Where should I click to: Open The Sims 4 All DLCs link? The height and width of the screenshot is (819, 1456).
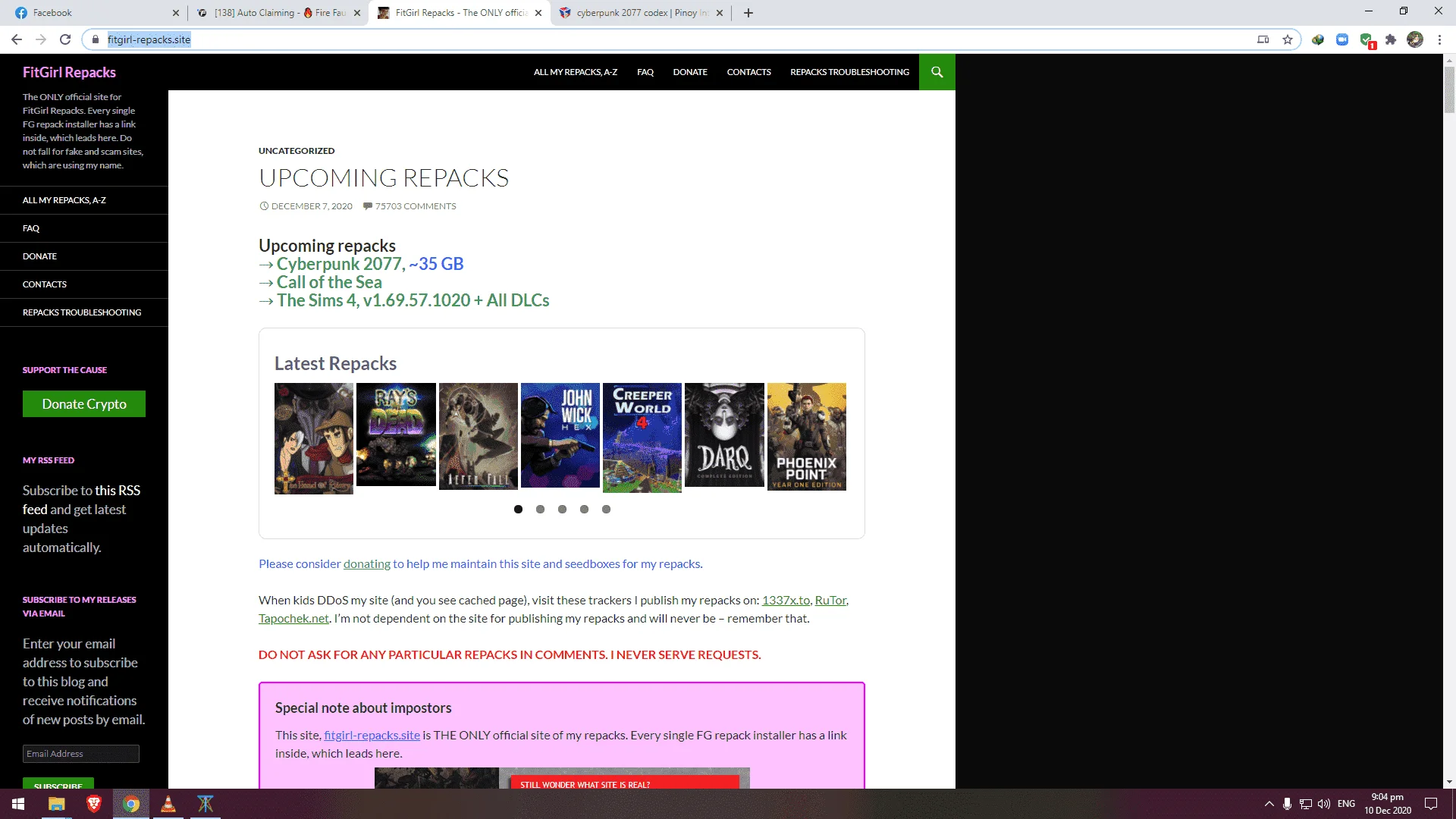413,300
